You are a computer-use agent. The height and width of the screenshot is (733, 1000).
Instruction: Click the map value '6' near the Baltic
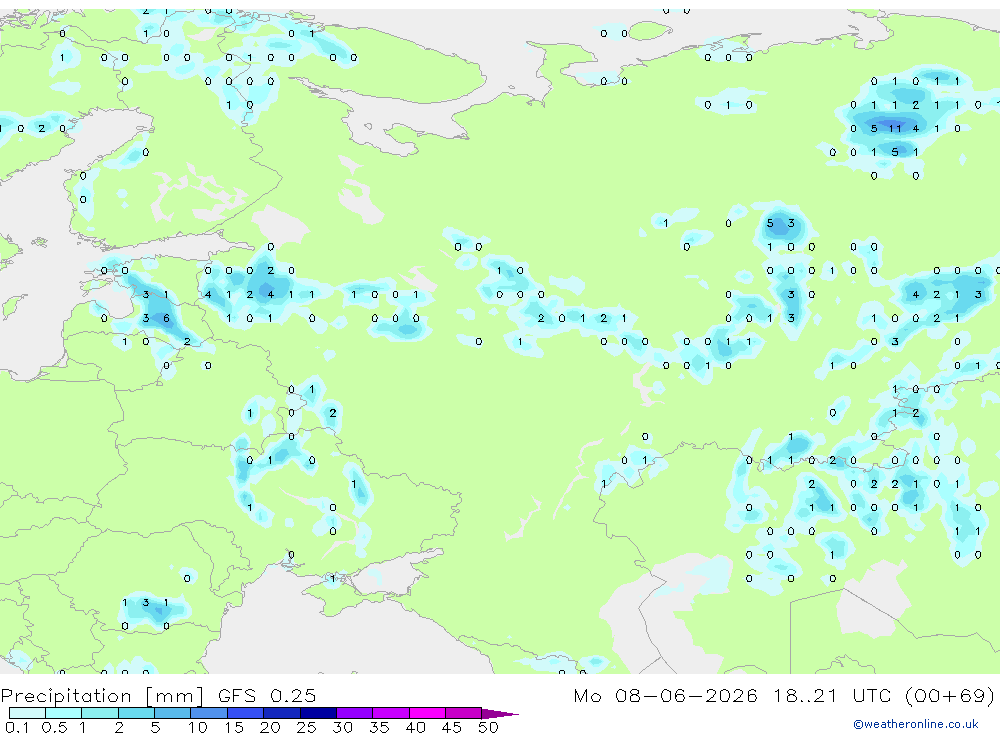[166, 318]
